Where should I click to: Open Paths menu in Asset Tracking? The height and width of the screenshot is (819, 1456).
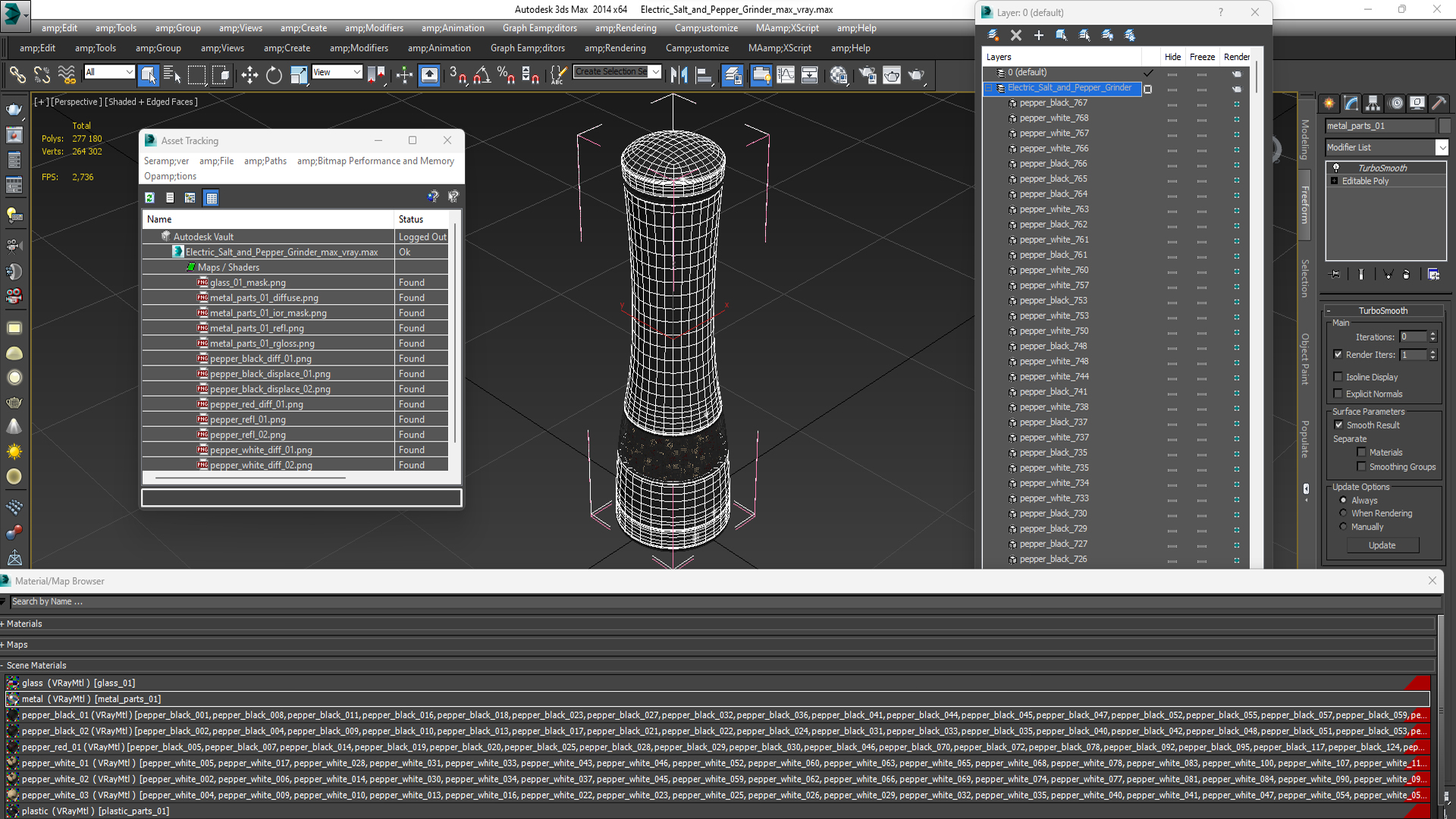pos(265,161)
